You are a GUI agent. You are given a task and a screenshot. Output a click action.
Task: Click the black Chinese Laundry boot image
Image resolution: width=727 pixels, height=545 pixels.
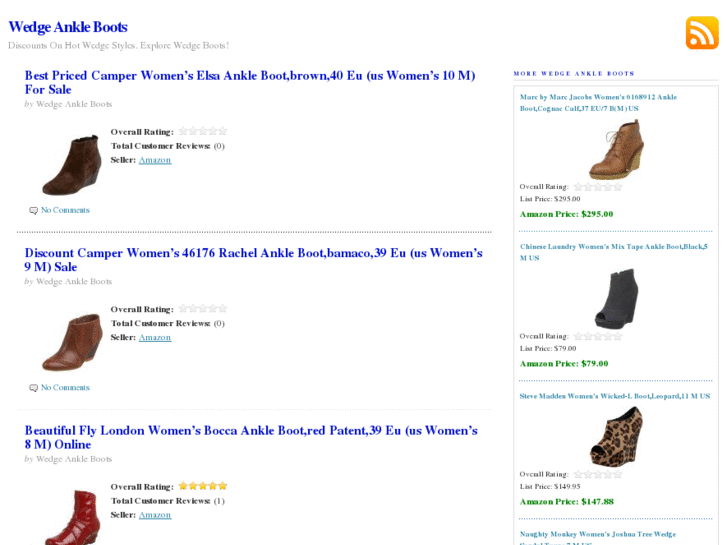click(616, 298)
